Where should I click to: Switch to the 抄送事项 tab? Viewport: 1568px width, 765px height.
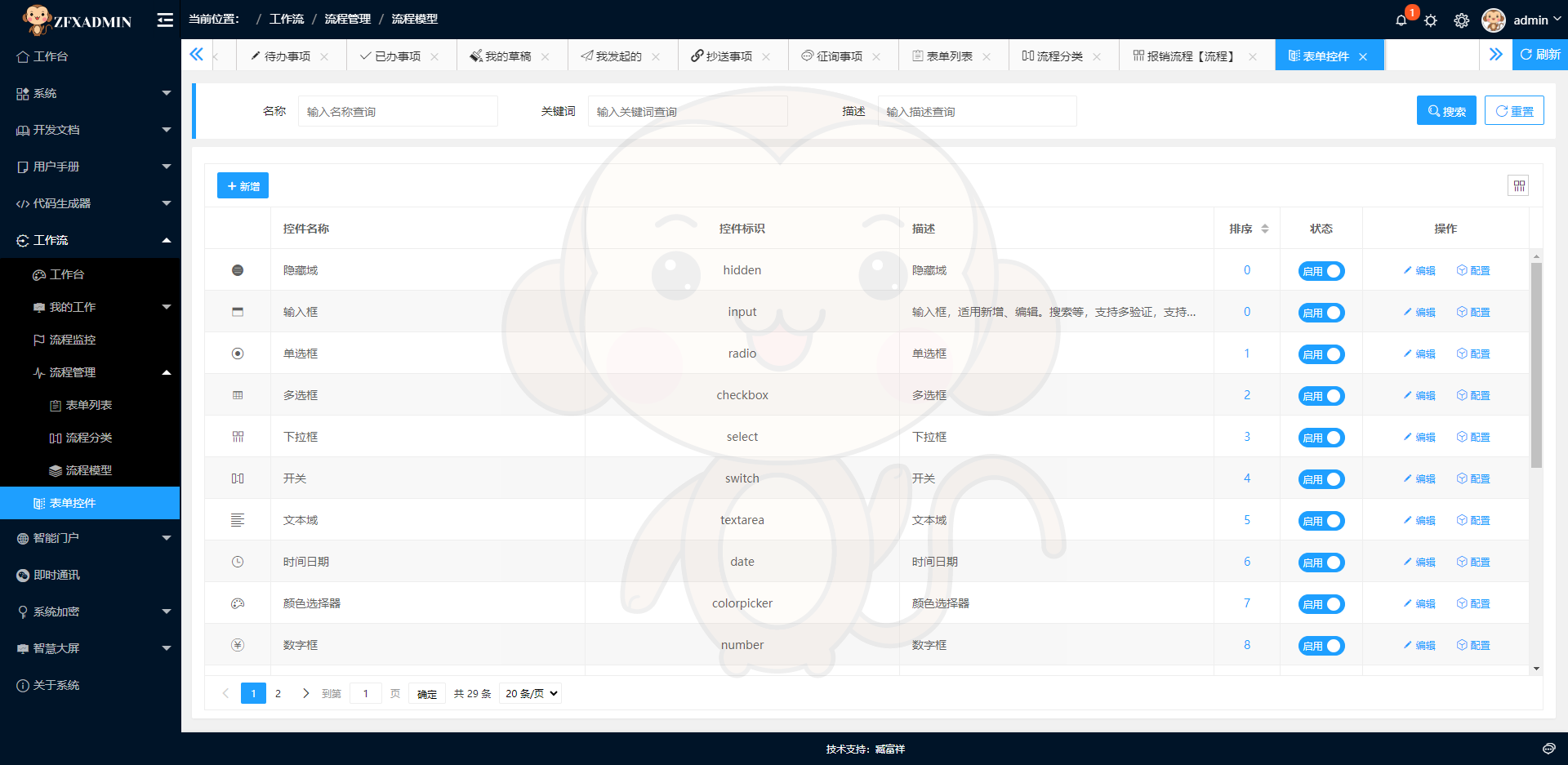click(728, 56)
